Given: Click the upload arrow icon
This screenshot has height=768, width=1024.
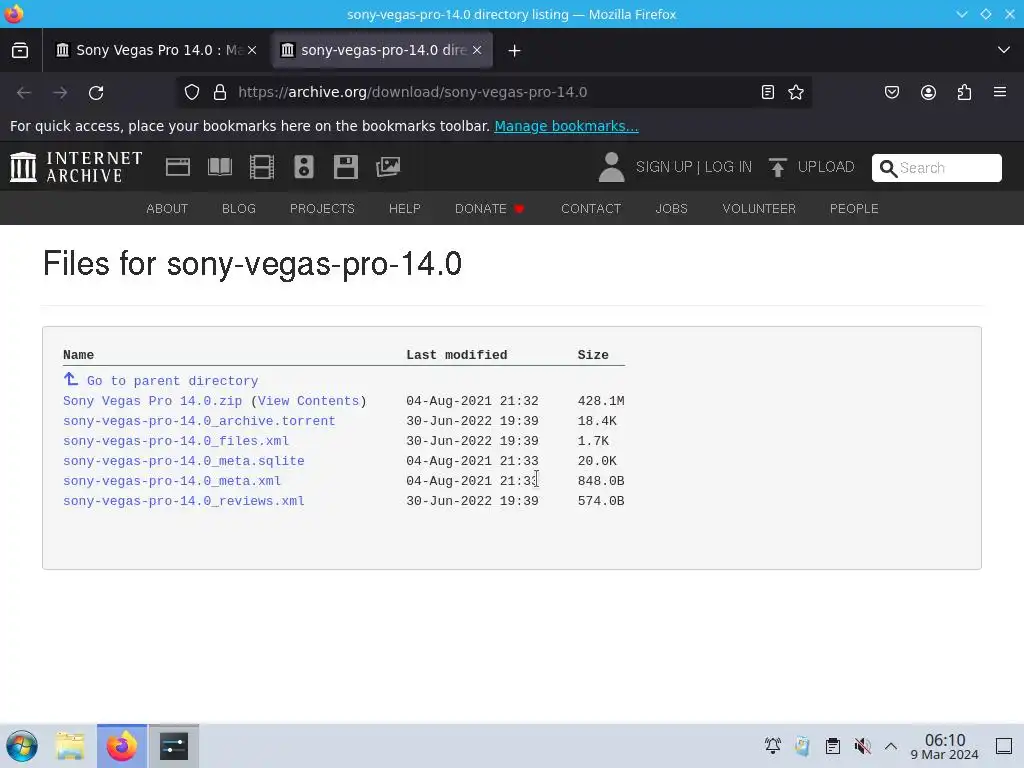Looking at the screenshot, I should coord(777,167).
